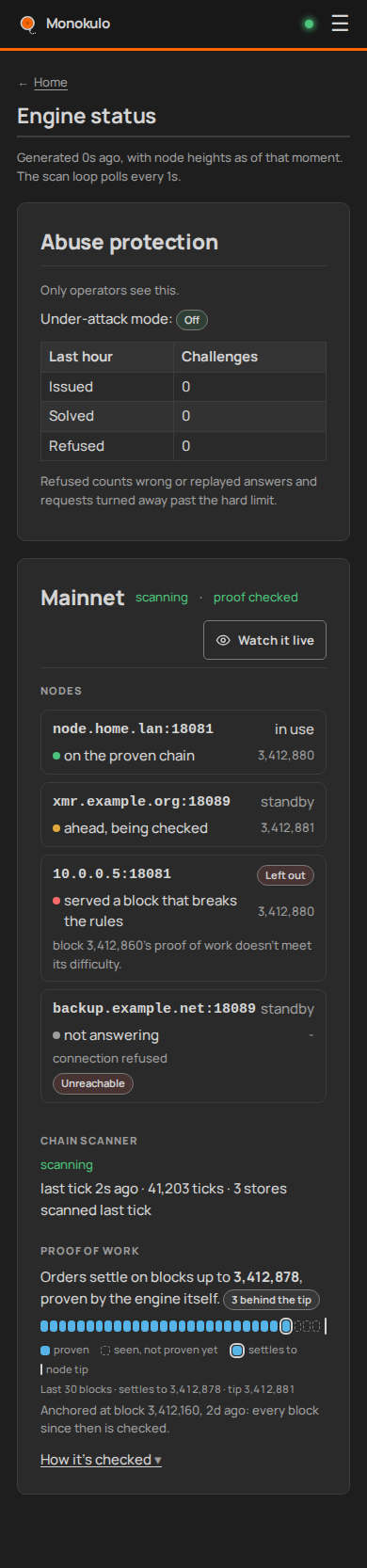The width and height of the screenshot is (367, 1568).
Task: Click the Left out badge
Action: coord(285,875)
